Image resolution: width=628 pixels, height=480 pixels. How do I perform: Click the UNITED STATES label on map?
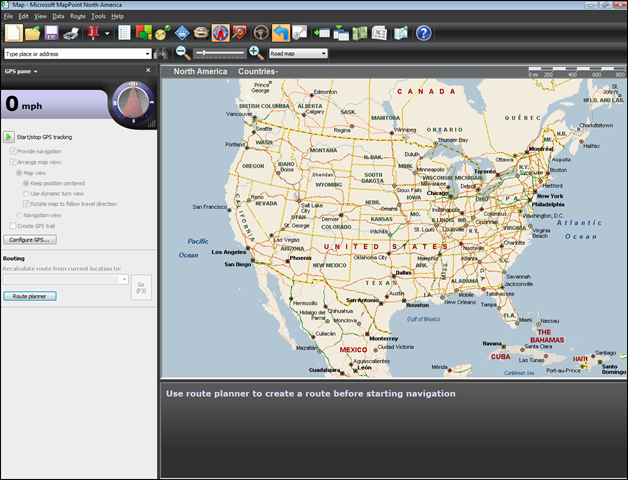click(x=385, y=247)
